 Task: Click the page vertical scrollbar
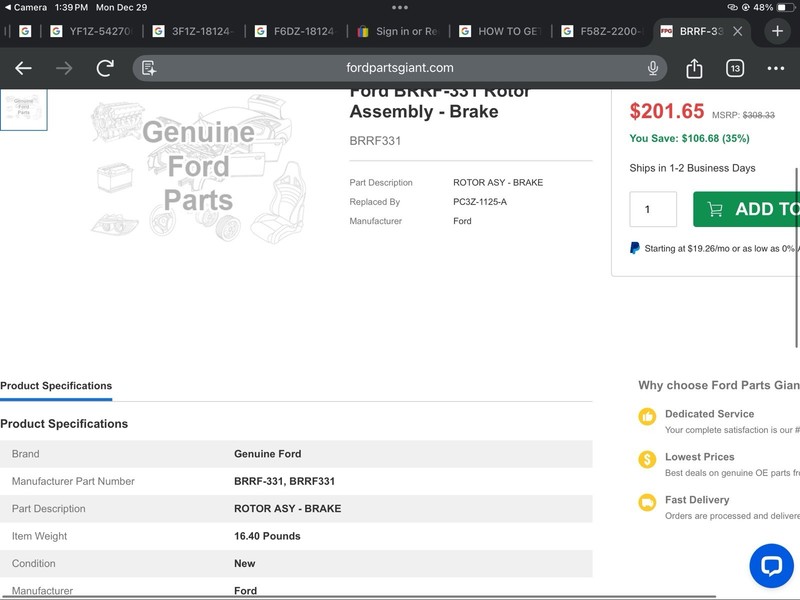tap(796, 258)
